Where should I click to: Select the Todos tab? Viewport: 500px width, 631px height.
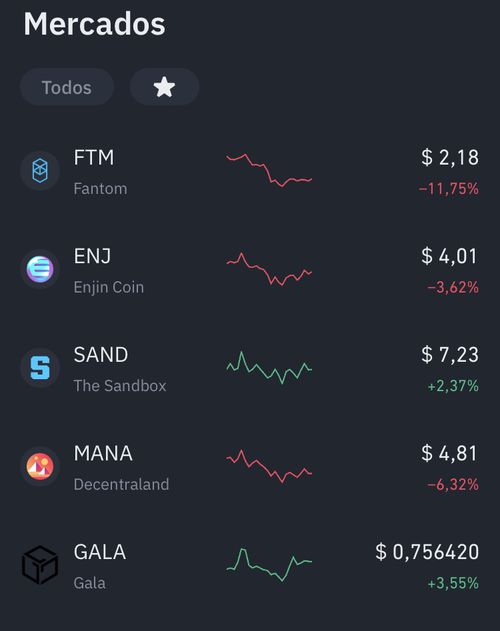(x=67, y=87)
